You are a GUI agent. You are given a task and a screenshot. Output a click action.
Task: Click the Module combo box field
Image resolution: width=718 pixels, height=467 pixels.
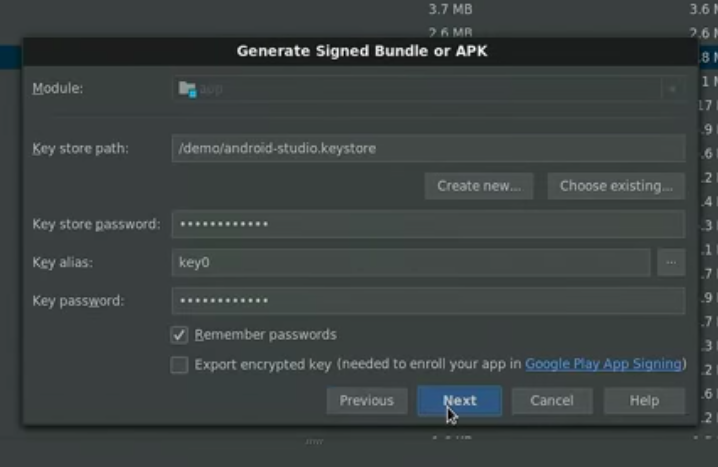[420, 89]
